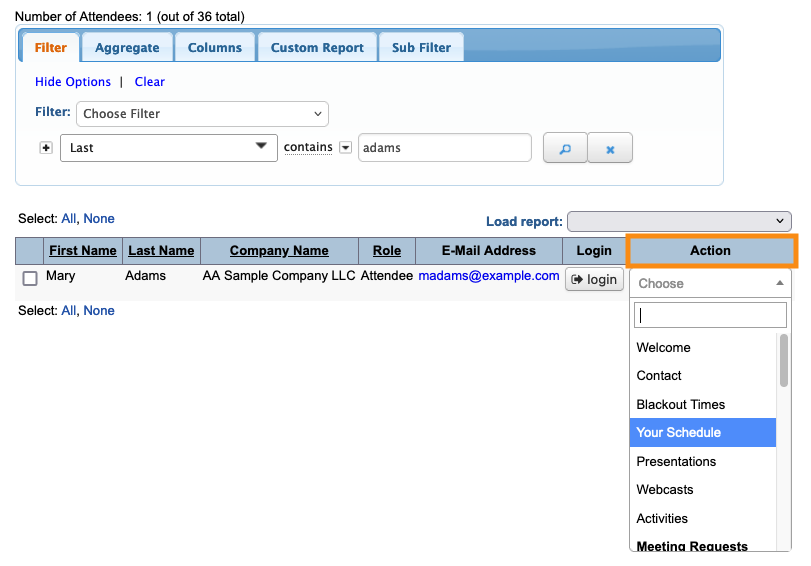This screenshot has height=566, width=811.
Task: Open the contains operator arrow menu
Action: tap(346, 147)
